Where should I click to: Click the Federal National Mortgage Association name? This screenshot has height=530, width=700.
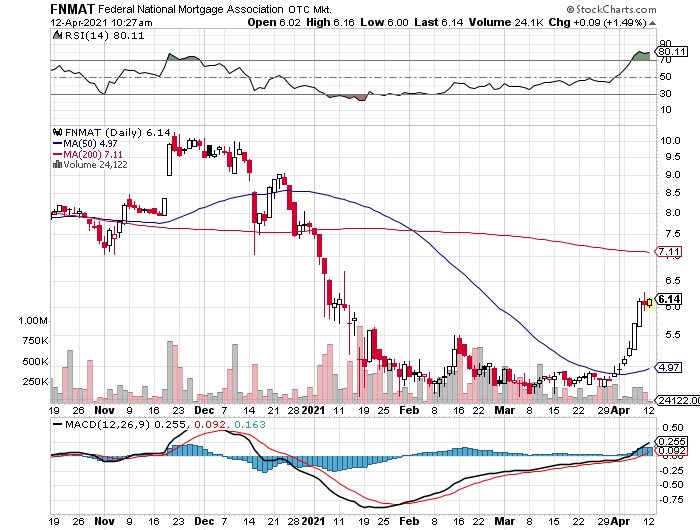pyautogui.click(x=191, y=9)
